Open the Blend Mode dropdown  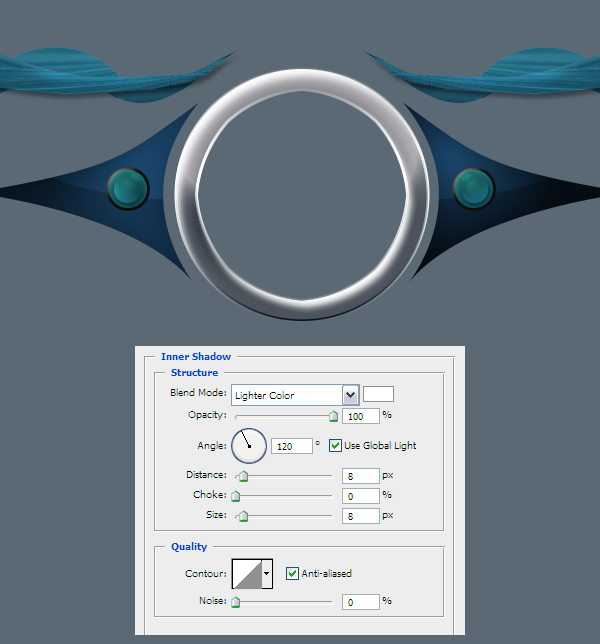point(295,395)
